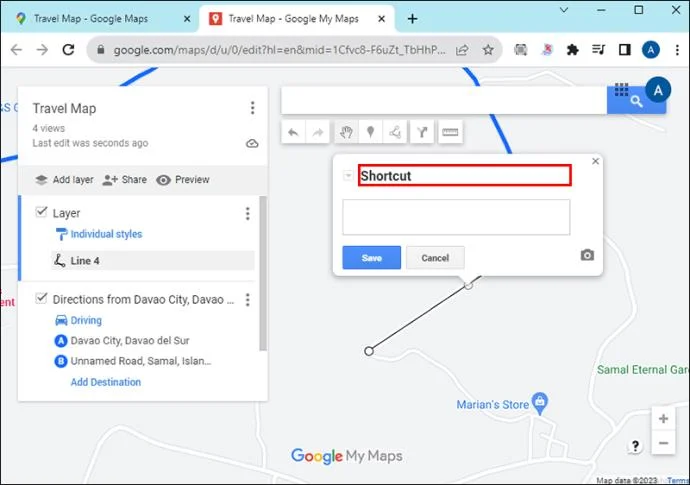This screenshot has width=690, height=485.
Task: Open a new browser tab
Action: [412, 19]
